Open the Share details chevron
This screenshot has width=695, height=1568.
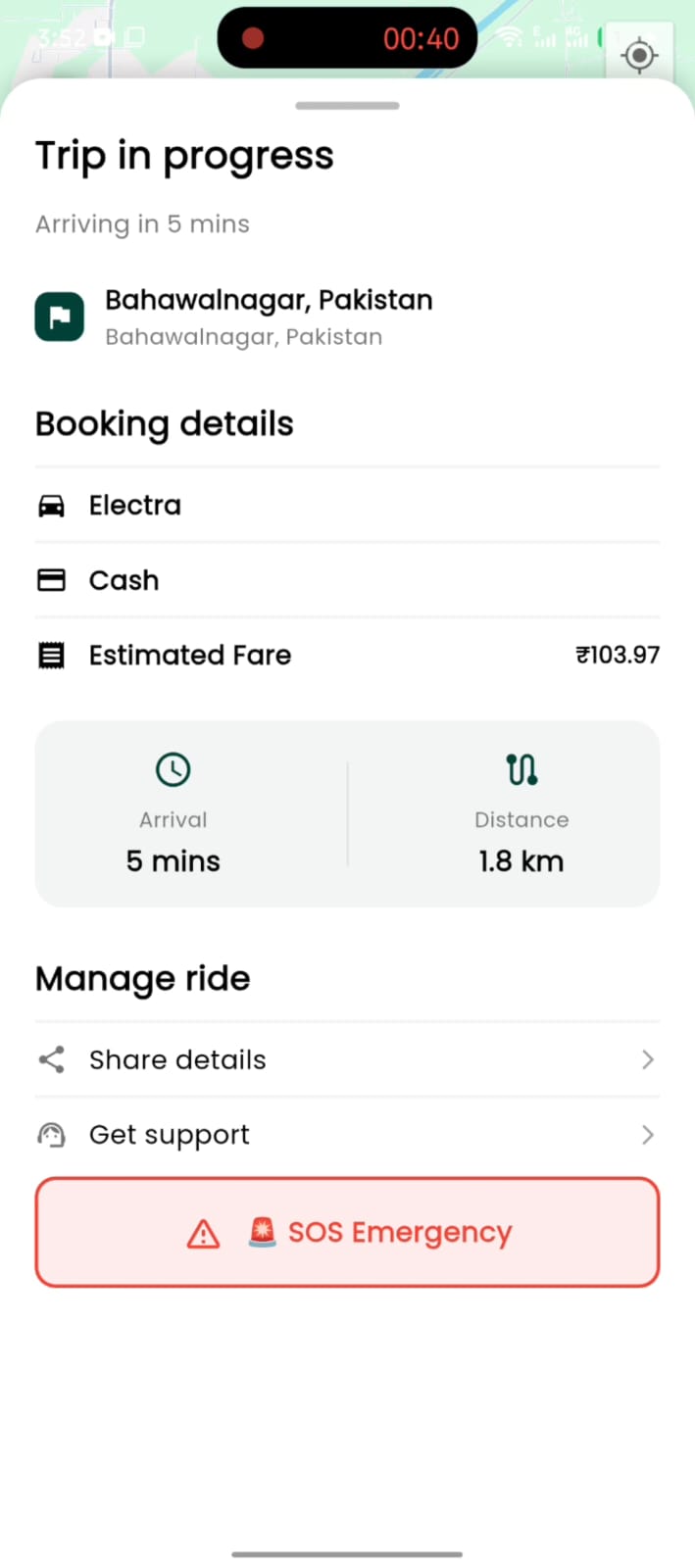(647, 1059)
